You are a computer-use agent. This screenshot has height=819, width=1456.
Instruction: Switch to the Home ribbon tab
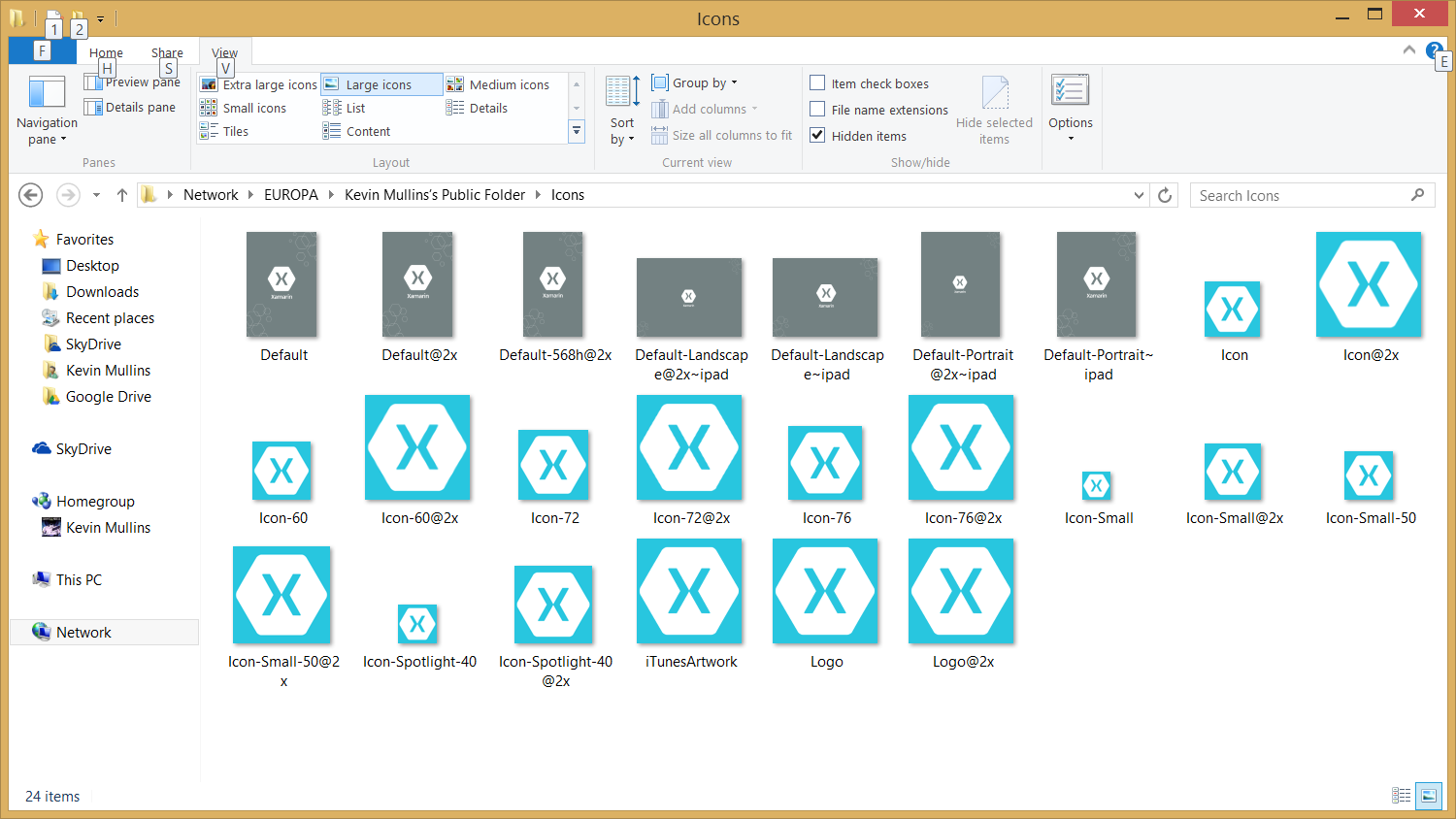tap(106, 53)
